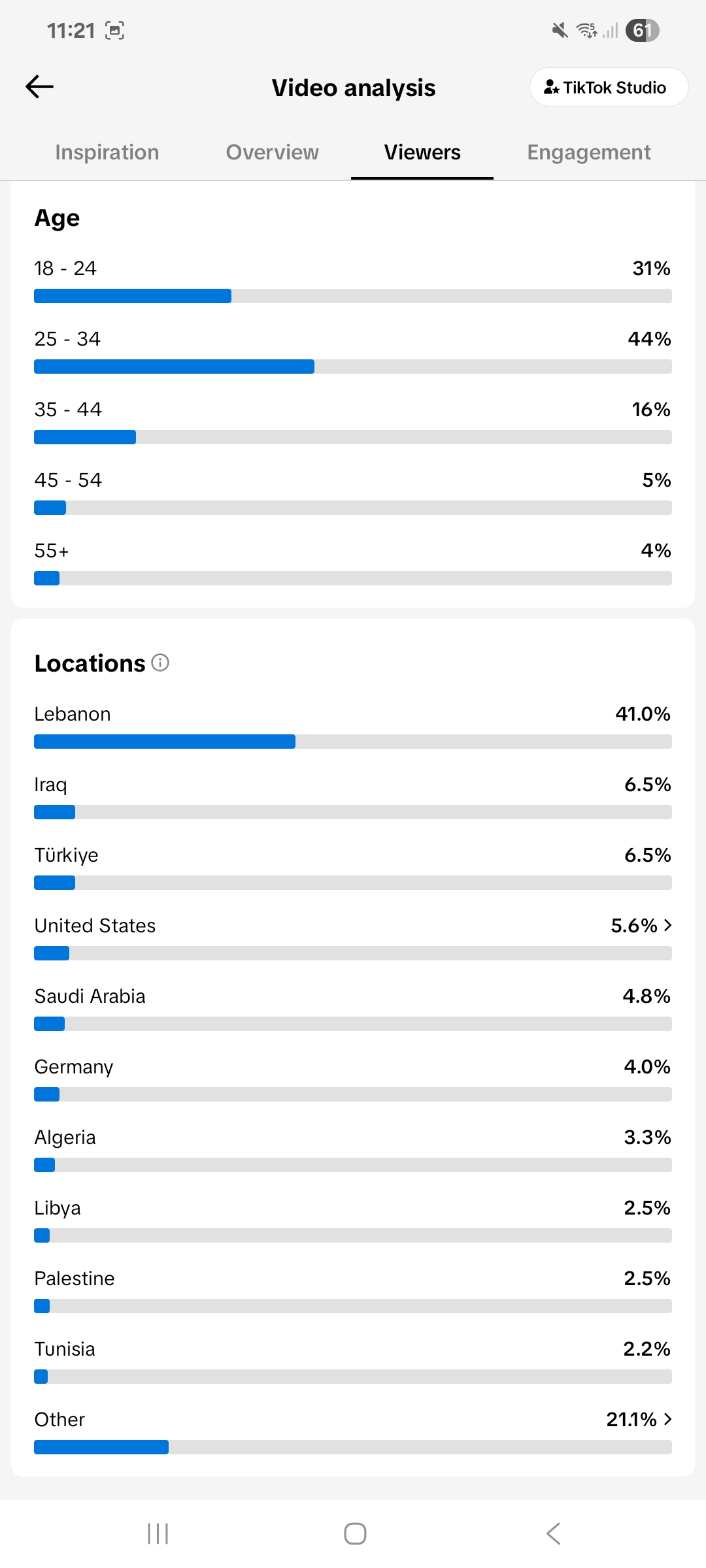Tap the Android recent apps icon

(x=158, y=1533)
